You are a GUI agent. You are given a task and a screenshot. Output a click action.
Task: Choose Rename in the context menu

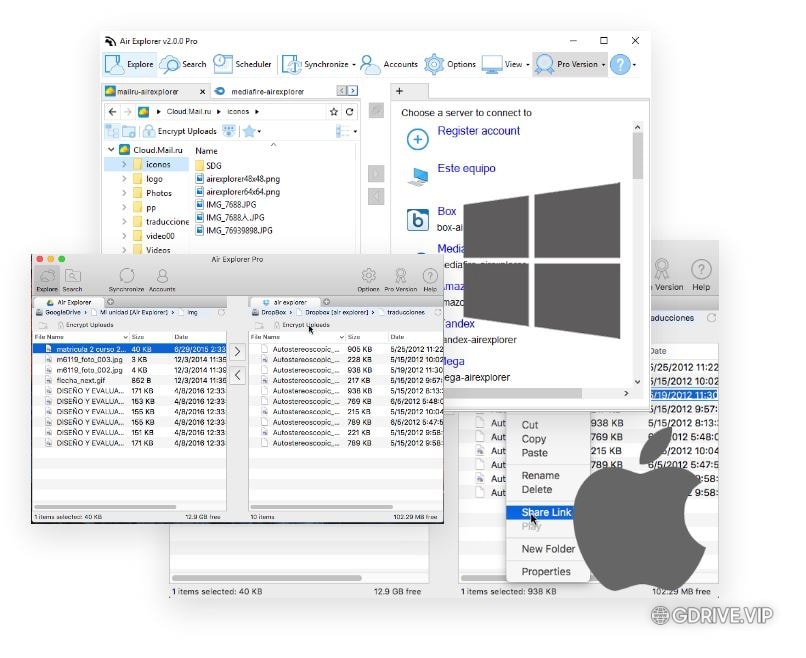(540, 476)
